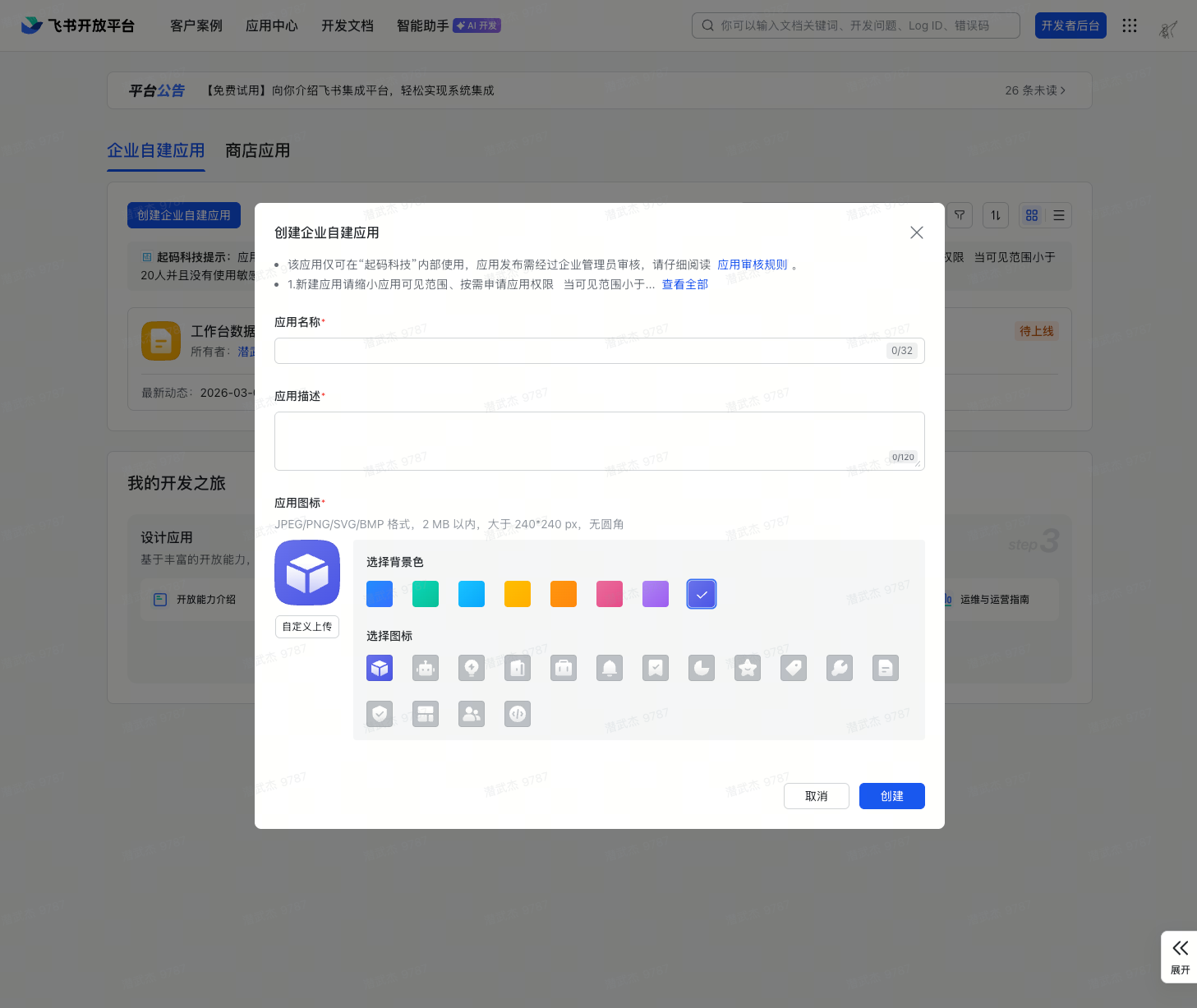
Task: Choose the star face app icon
Action: point(748,668)
